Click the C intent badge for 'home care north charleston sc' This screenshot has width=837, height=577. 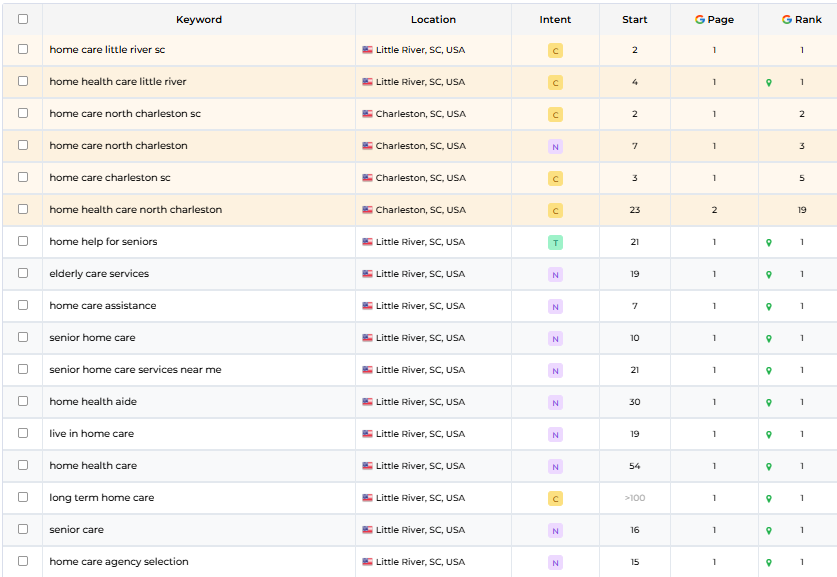click(x=555, y=115)
